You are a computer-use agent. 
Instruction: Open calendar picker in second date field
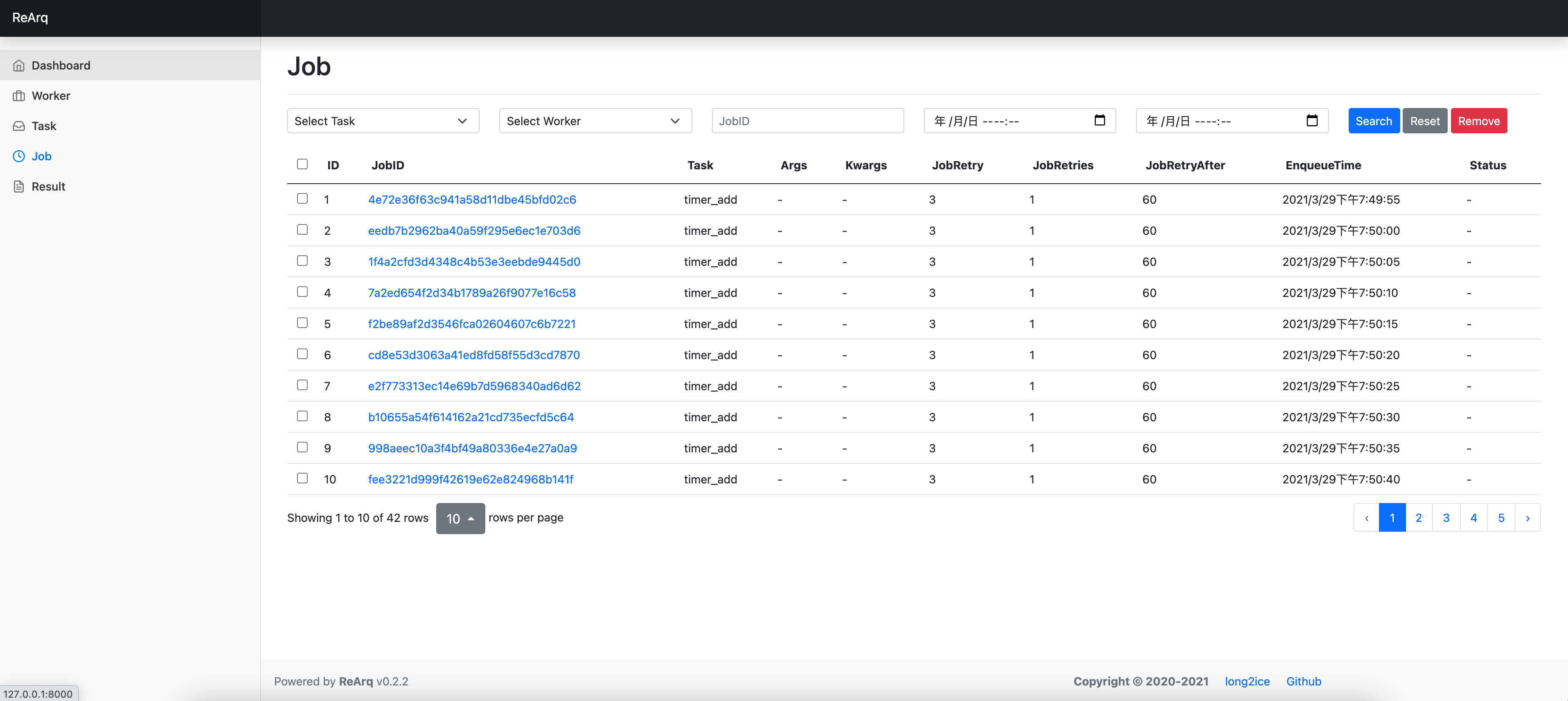[1312, 121]
